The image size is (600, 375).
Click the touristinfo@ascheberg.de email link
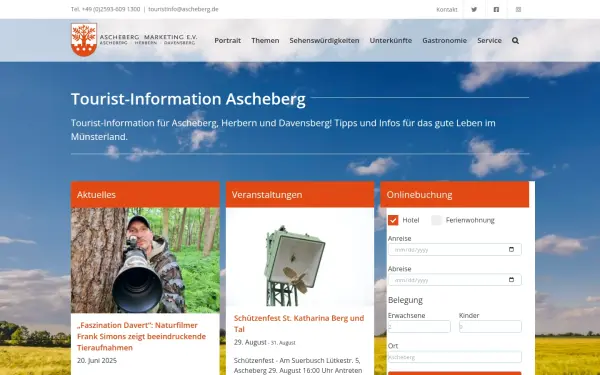pyautogui.click(x=183, y=9)
